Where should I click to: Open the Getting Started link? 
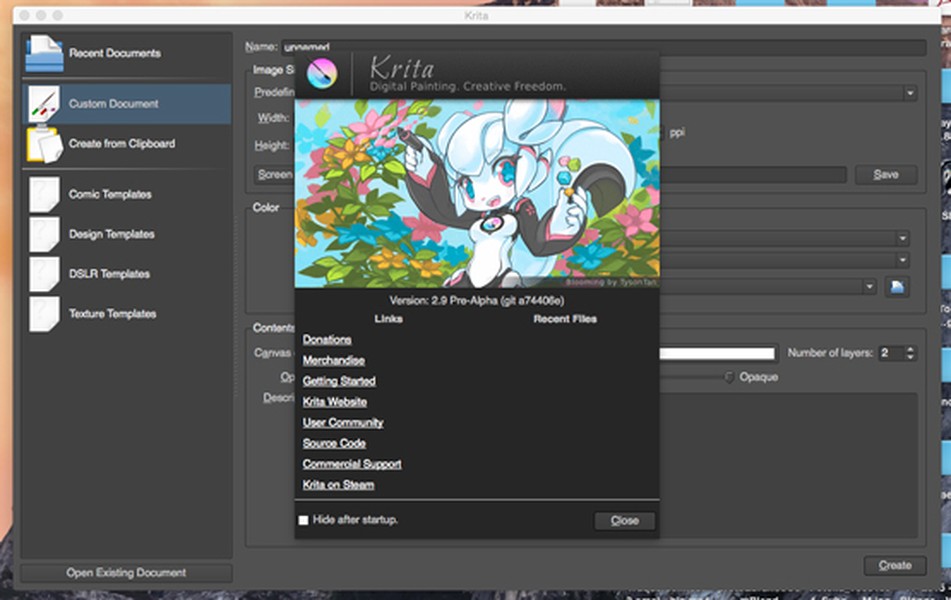pos(339,381)
